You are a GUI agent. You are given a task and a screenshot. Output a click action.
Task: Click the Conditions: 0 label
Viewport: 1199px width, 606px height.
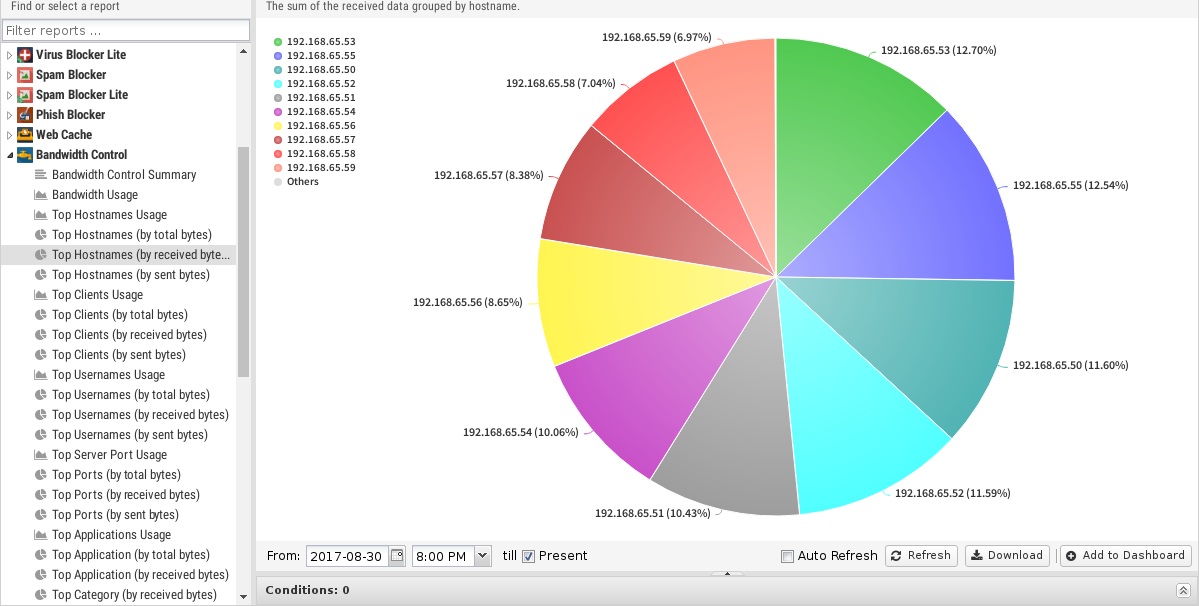[x=307, y=590]
